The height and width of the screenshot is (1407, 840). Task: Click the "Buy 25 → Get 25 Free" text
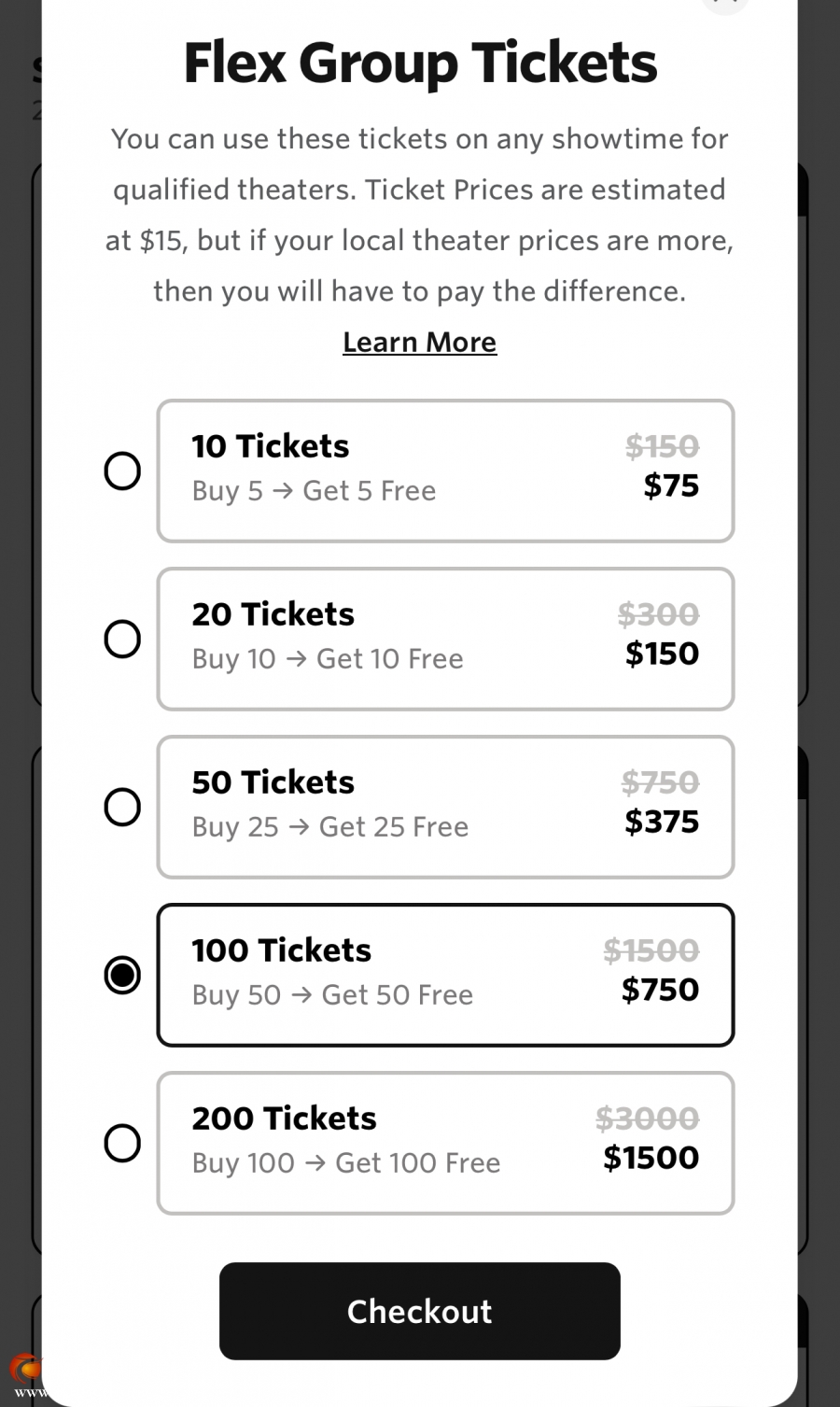click(x=329, y=827)
